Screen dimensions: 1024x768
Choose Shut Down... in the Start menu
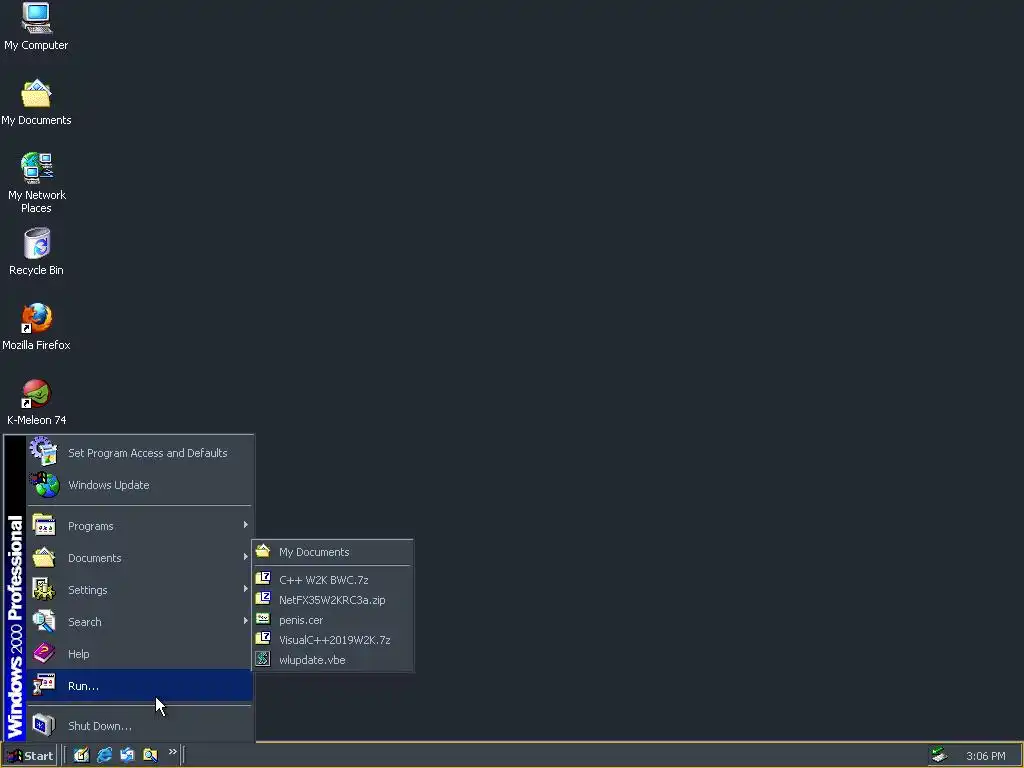coord(140,726)
